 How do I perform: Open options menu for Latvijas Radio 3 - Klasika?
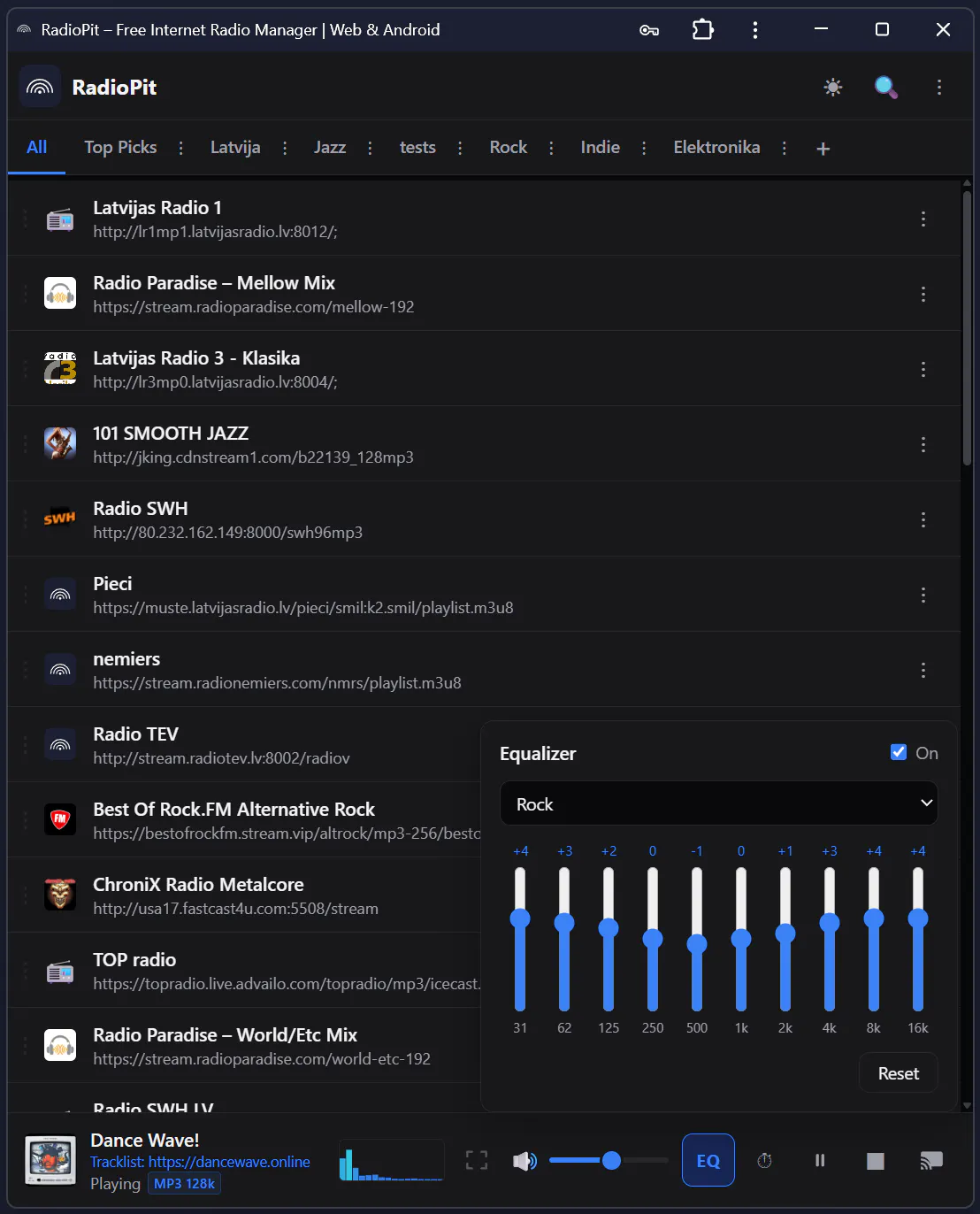point(923,369)
